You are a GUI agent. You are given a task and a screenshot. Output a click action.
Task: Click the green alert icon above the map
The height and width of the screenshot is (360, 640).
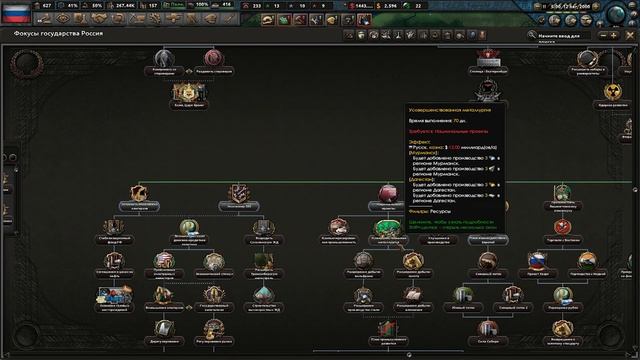(x=284, y=20)
